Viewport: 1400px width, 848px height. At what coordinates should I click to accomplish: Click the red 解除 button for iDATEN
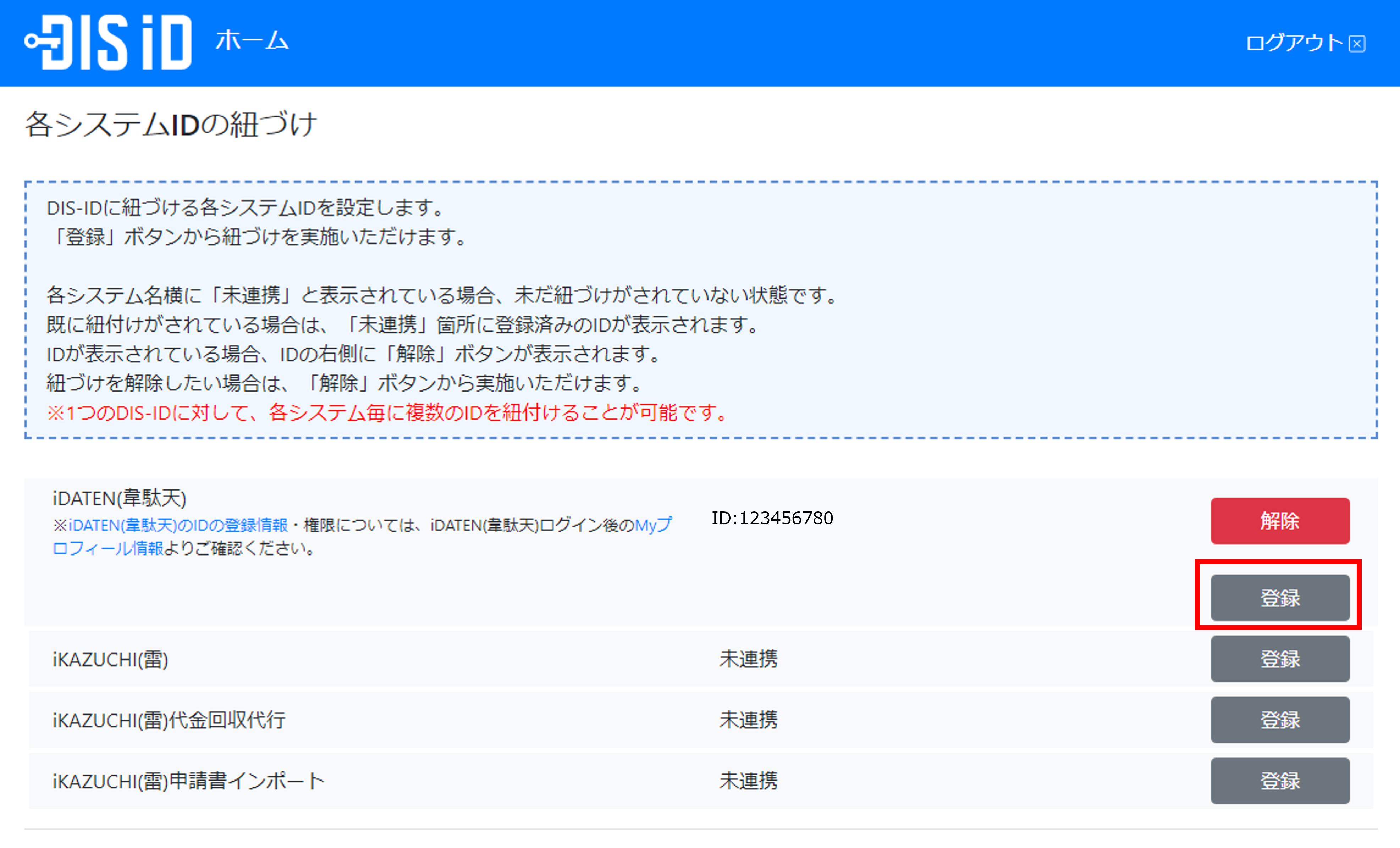(1279, 521)
